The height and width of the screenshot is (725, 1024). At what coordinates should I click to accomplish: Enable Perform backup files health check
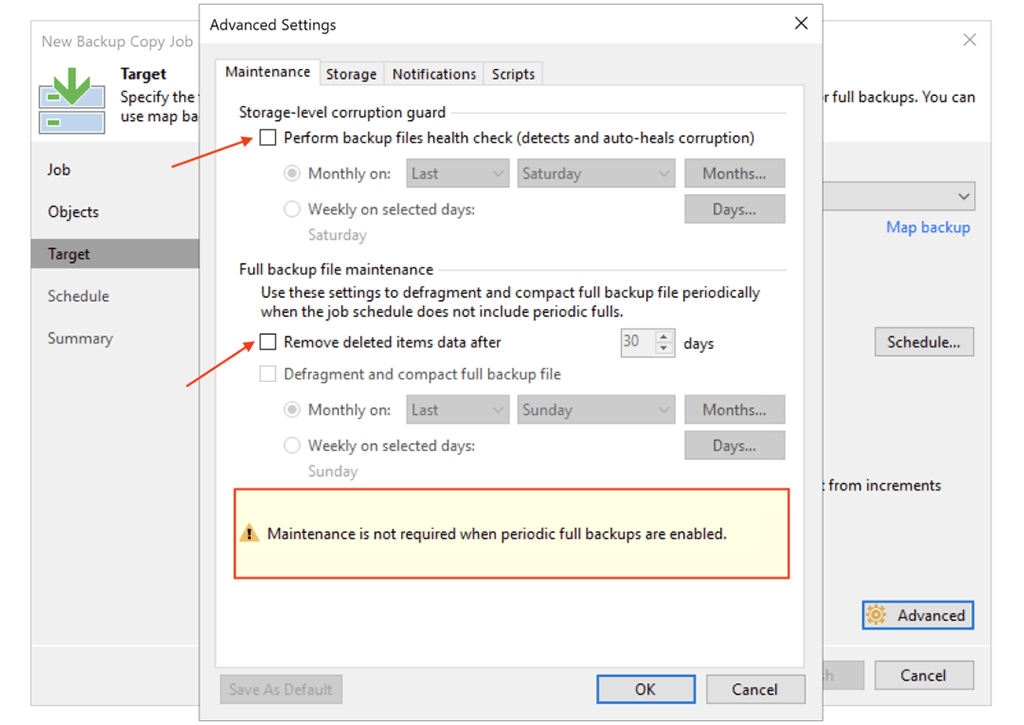click(x=268, y=138)
